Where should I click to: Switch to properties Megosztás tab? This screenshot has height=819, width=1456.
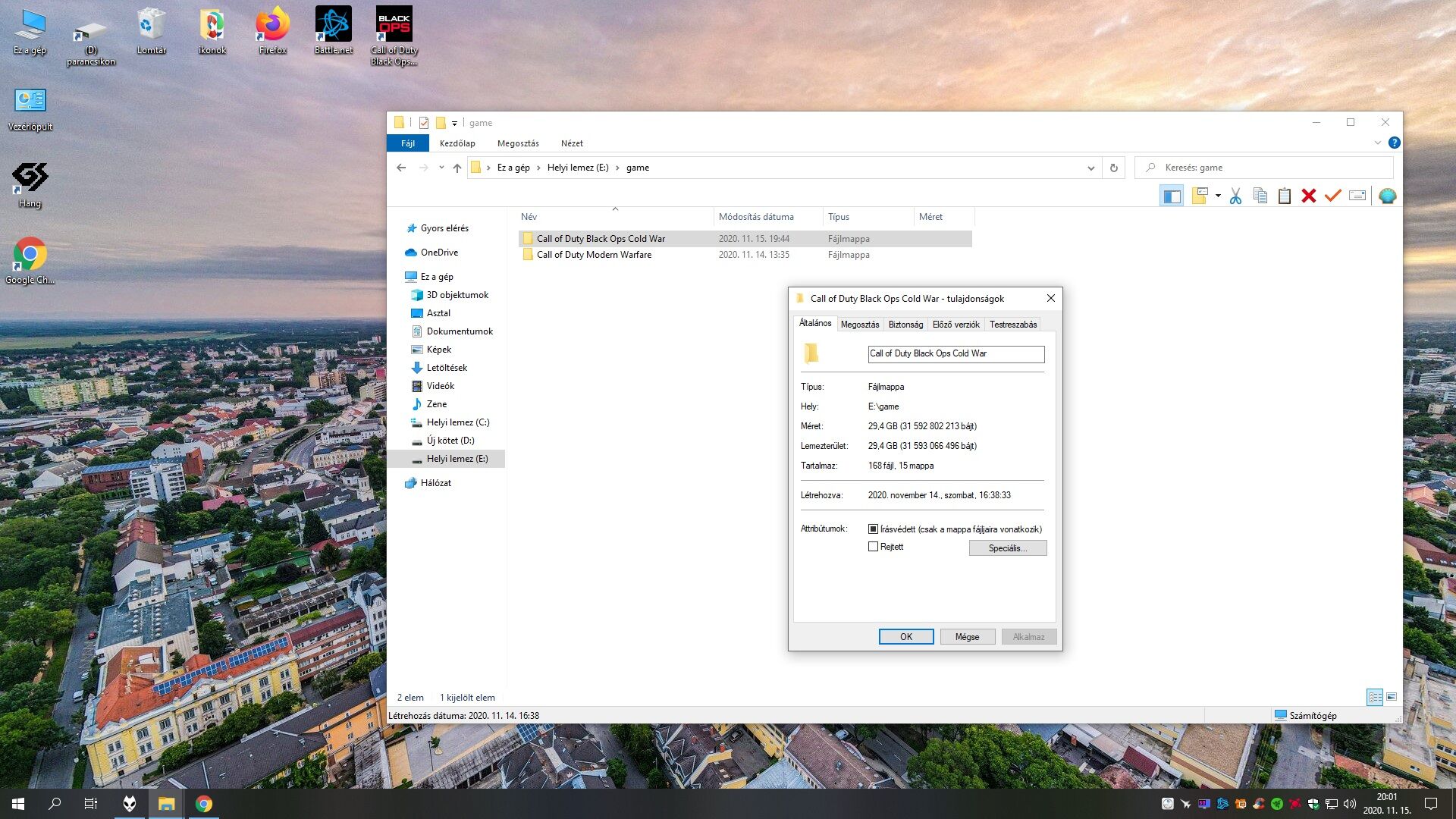point(860,325)
